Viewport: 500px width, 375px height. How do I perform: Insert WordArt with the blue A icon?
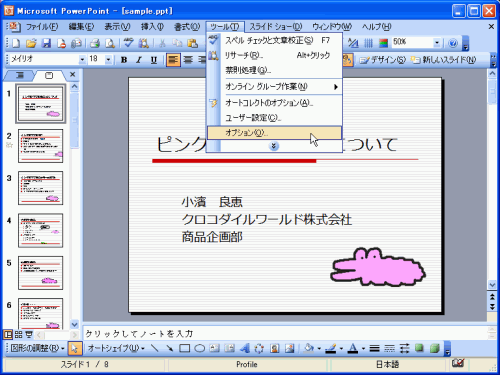(245, 348)
